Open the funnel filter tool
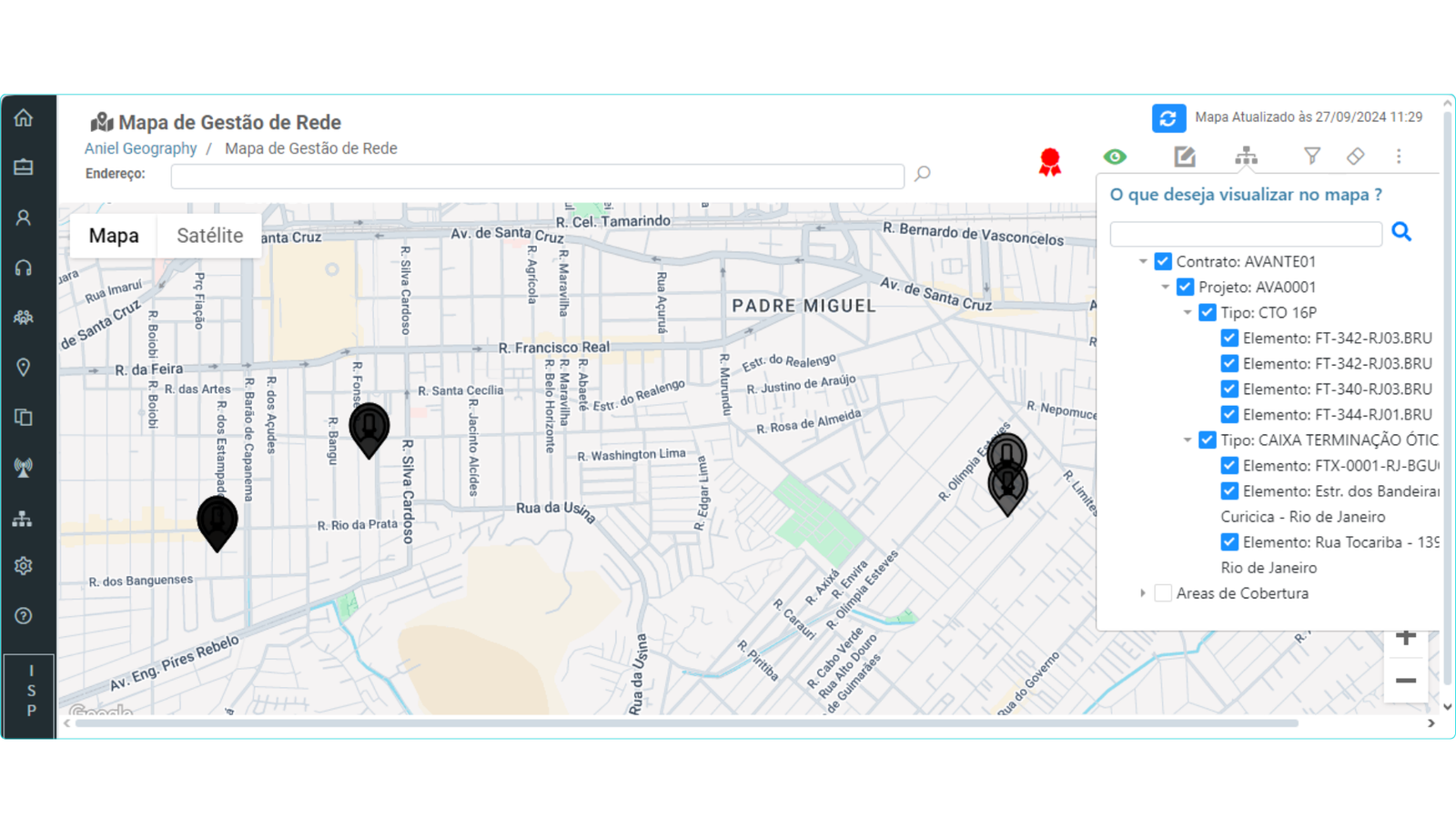 [x=1311, y=157]
